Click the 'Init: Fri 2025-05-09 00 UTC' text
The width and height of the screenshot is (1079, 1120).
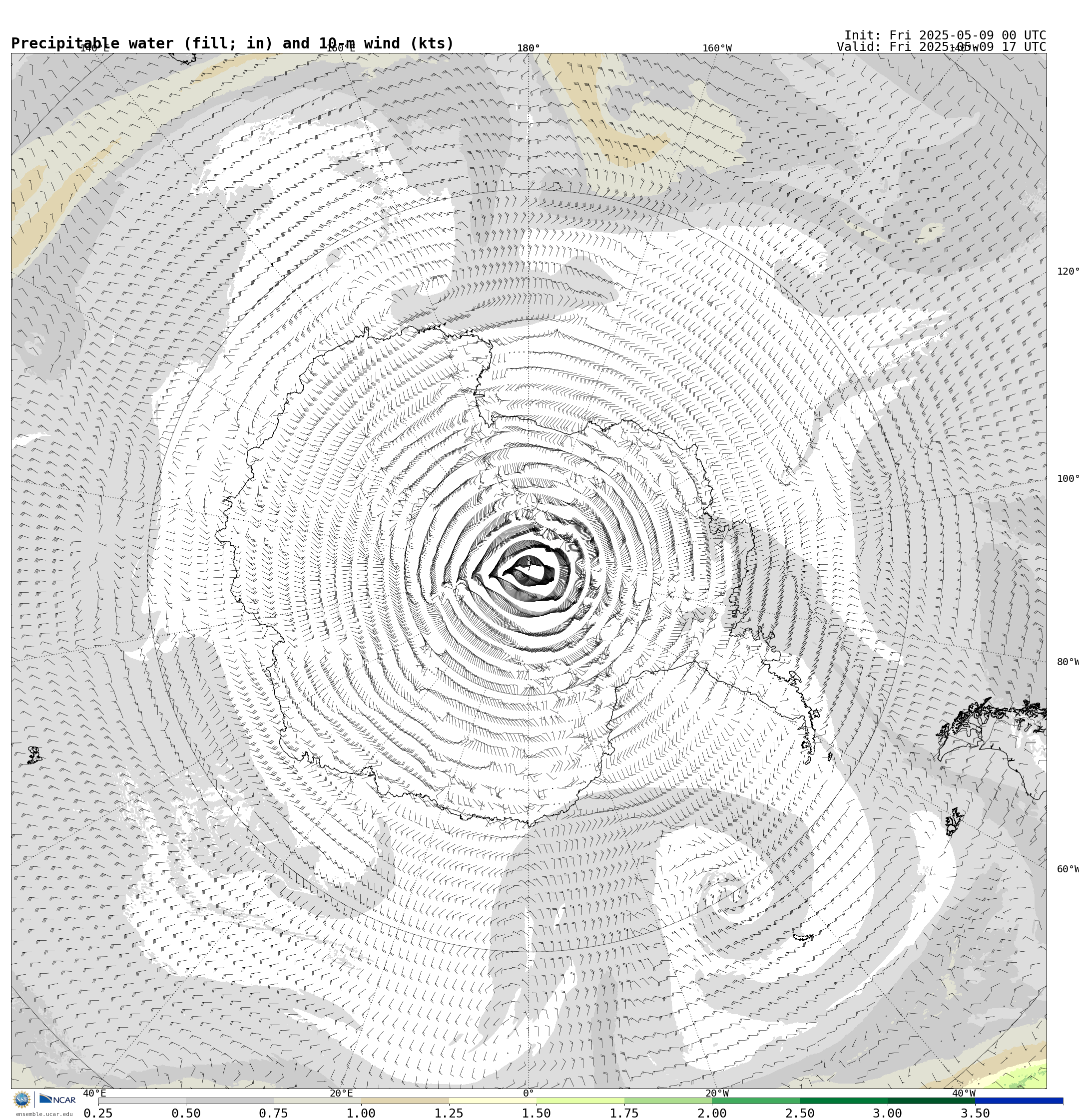(945, 35)
